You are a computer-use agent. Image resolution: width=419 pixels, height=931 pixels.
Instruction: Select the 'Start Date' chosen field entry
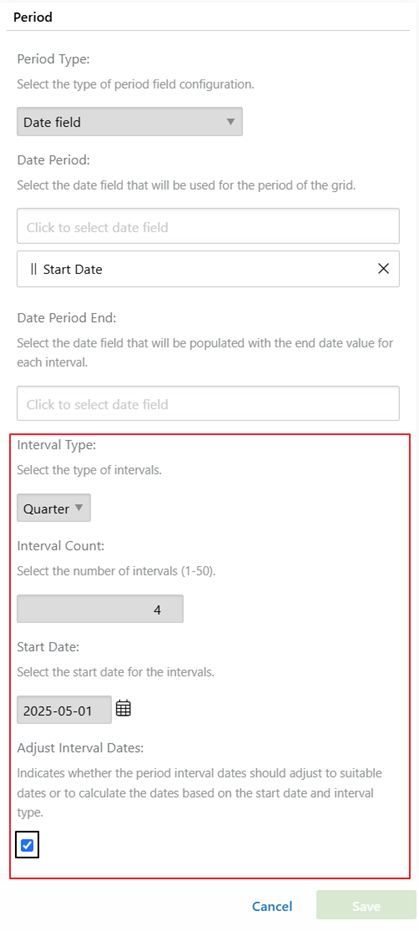[208, 269]
